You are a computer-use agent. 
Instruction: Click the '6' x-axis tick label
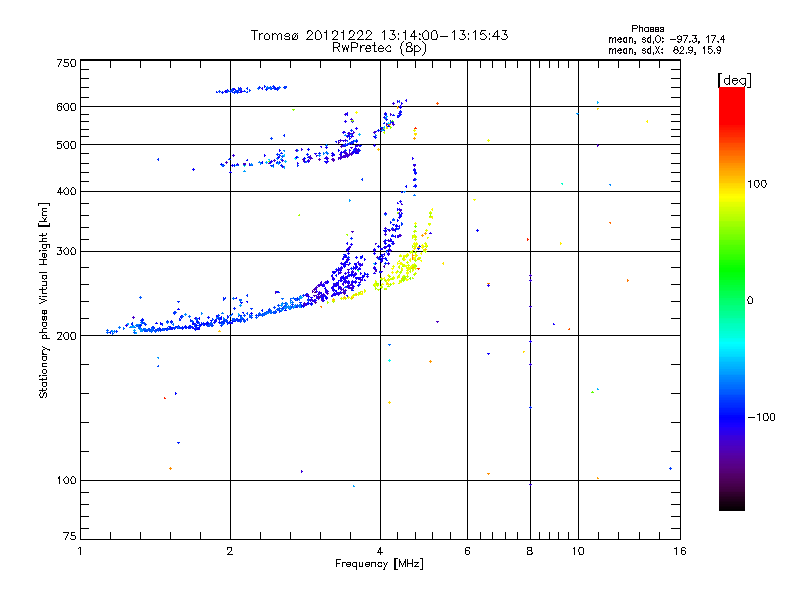click(467, 551)
